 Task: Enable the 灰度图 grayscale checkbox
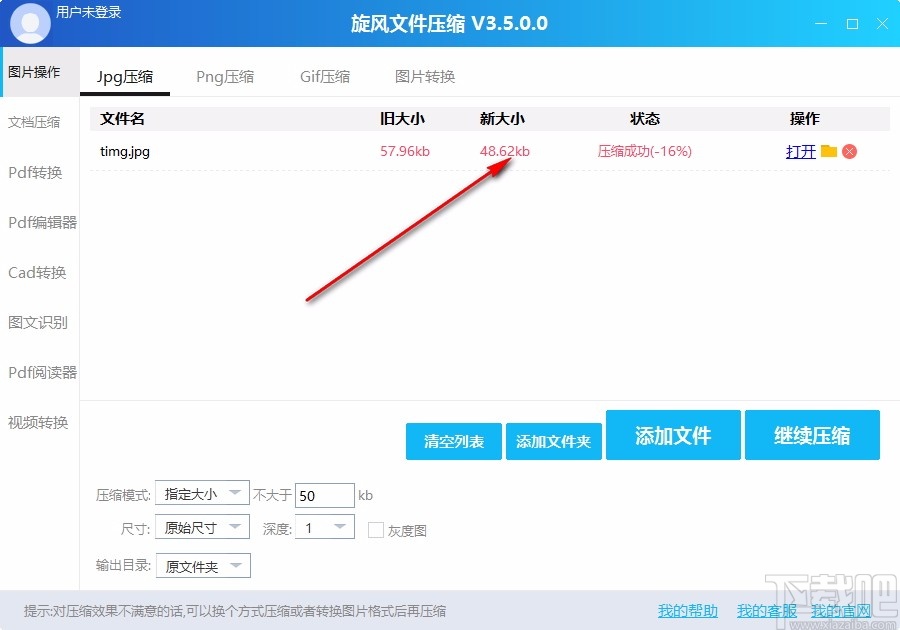(375, 530)
